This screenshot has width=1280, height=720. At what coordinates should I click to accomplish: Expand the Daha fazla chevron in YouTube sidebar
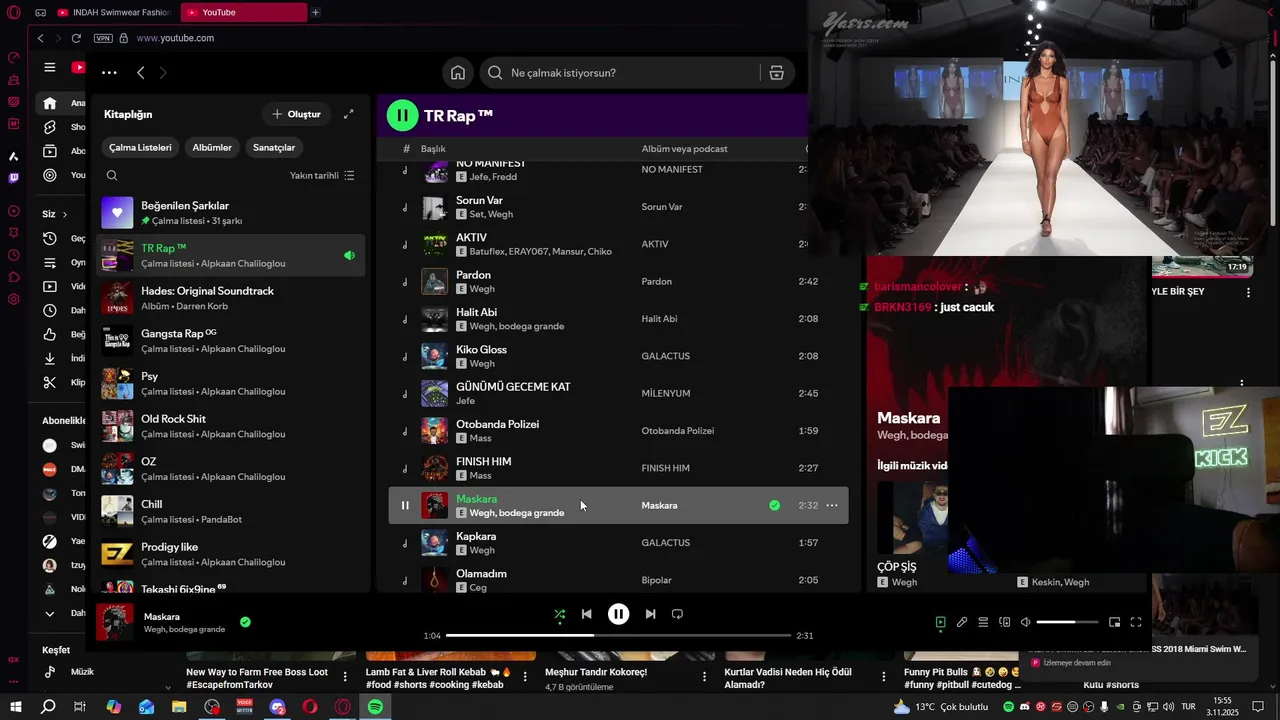(x=49, y=613)
